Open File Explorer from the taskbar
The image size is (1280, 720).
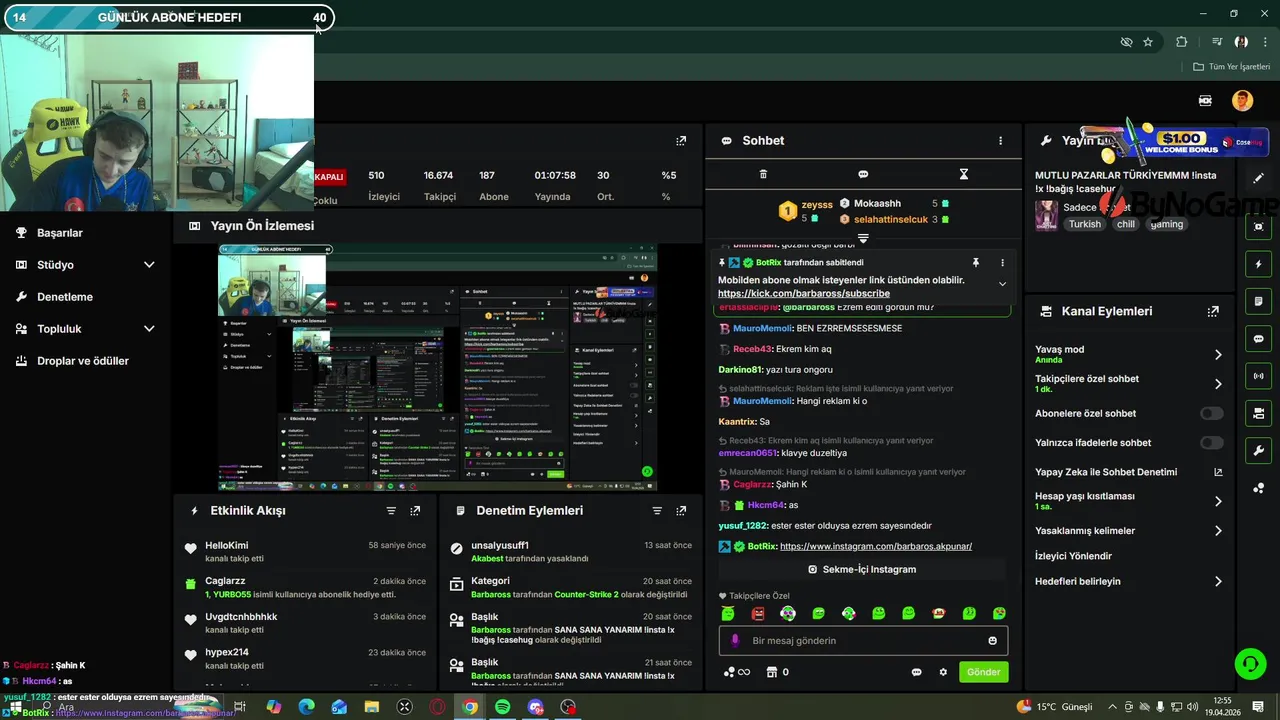coord(372,707)
